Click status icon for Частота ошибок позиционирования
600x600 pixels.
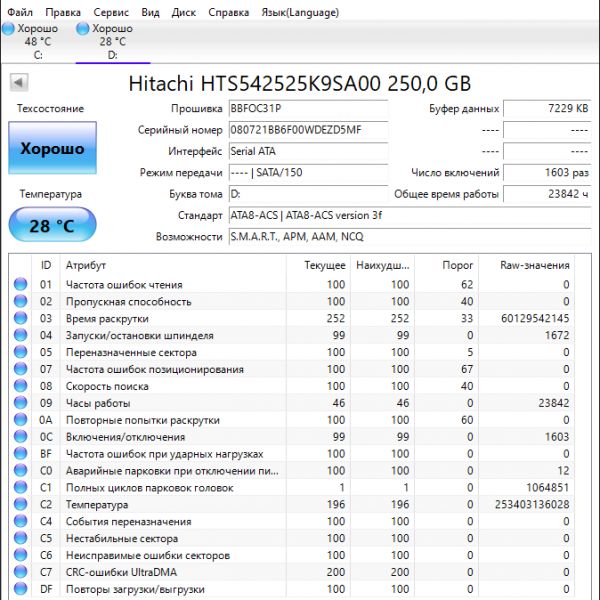click(20, 369)
